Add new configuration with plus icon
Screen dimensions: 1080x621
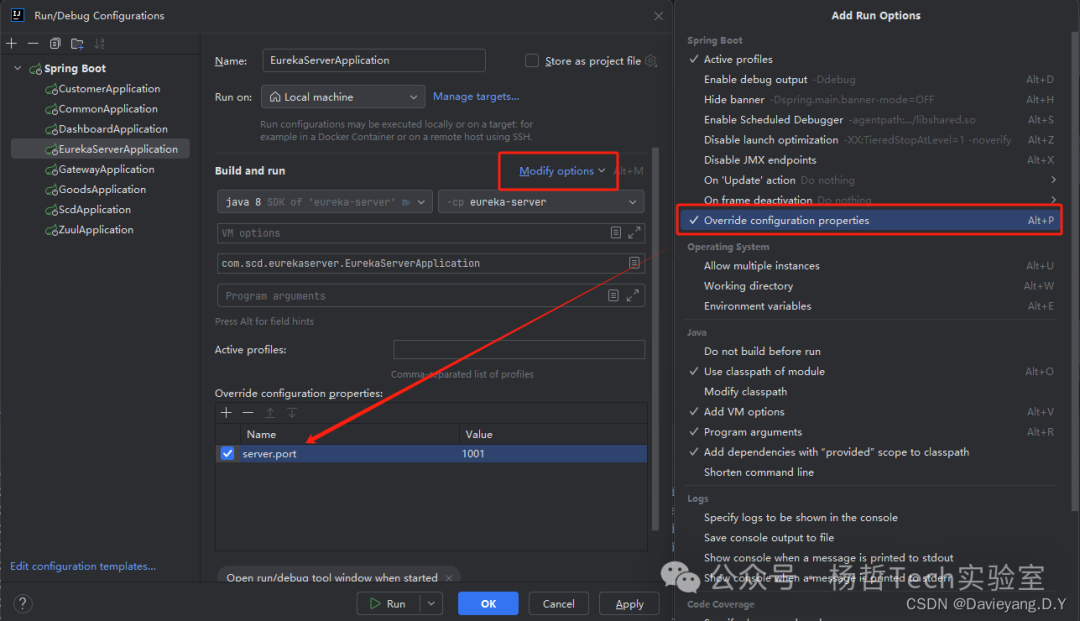(12, 43)
